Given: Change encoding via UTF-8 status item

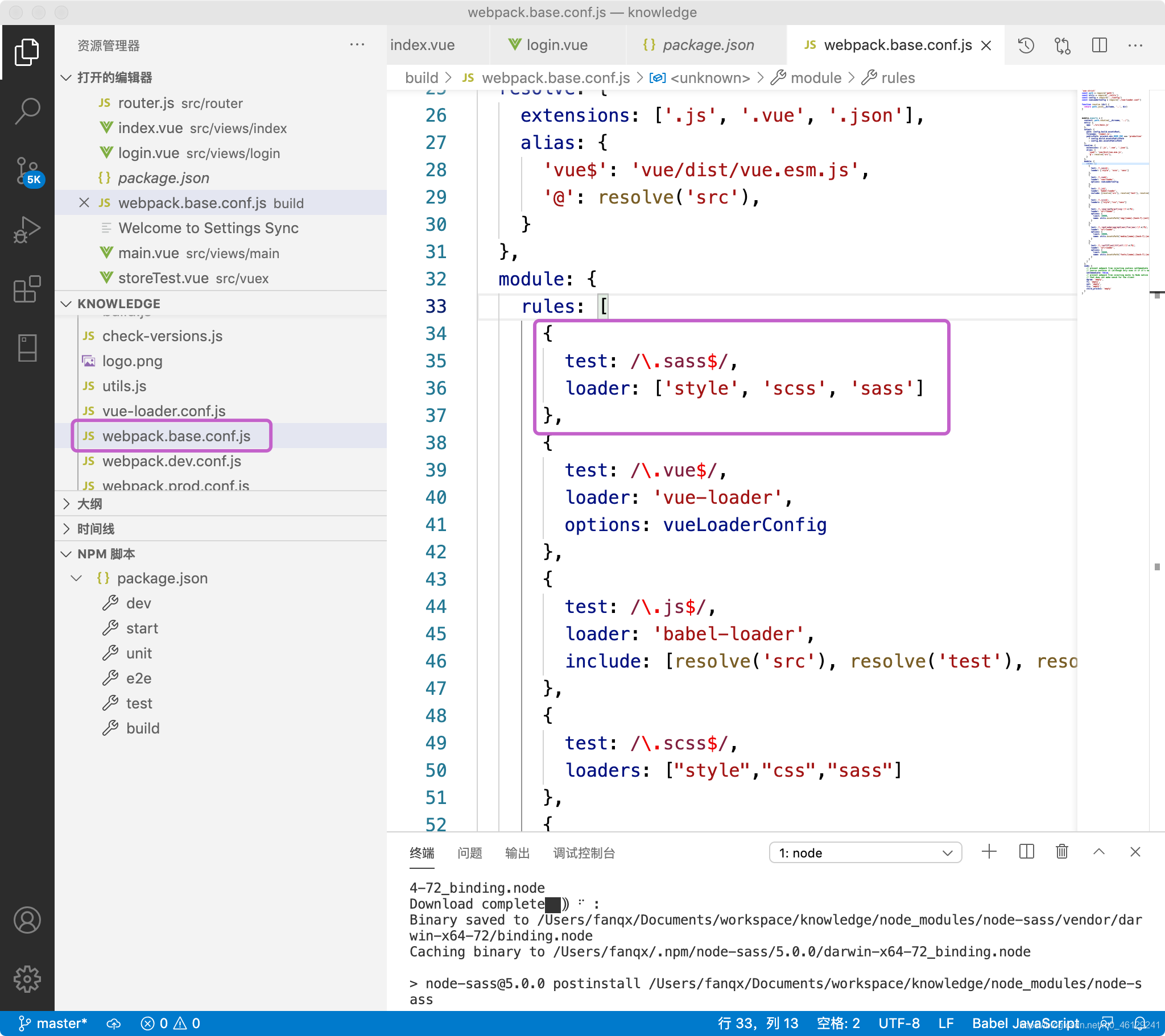Looking at the screenshot, I should point(899,1023).
